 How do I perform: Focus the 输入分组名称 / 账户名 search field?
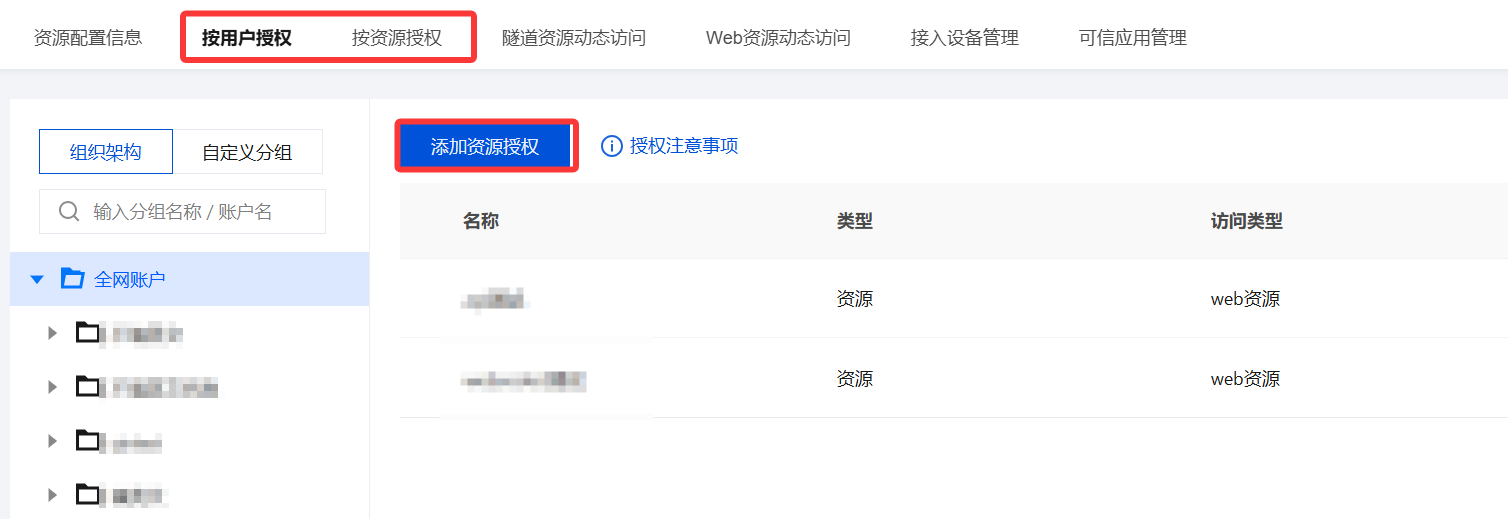click(182, 212)
